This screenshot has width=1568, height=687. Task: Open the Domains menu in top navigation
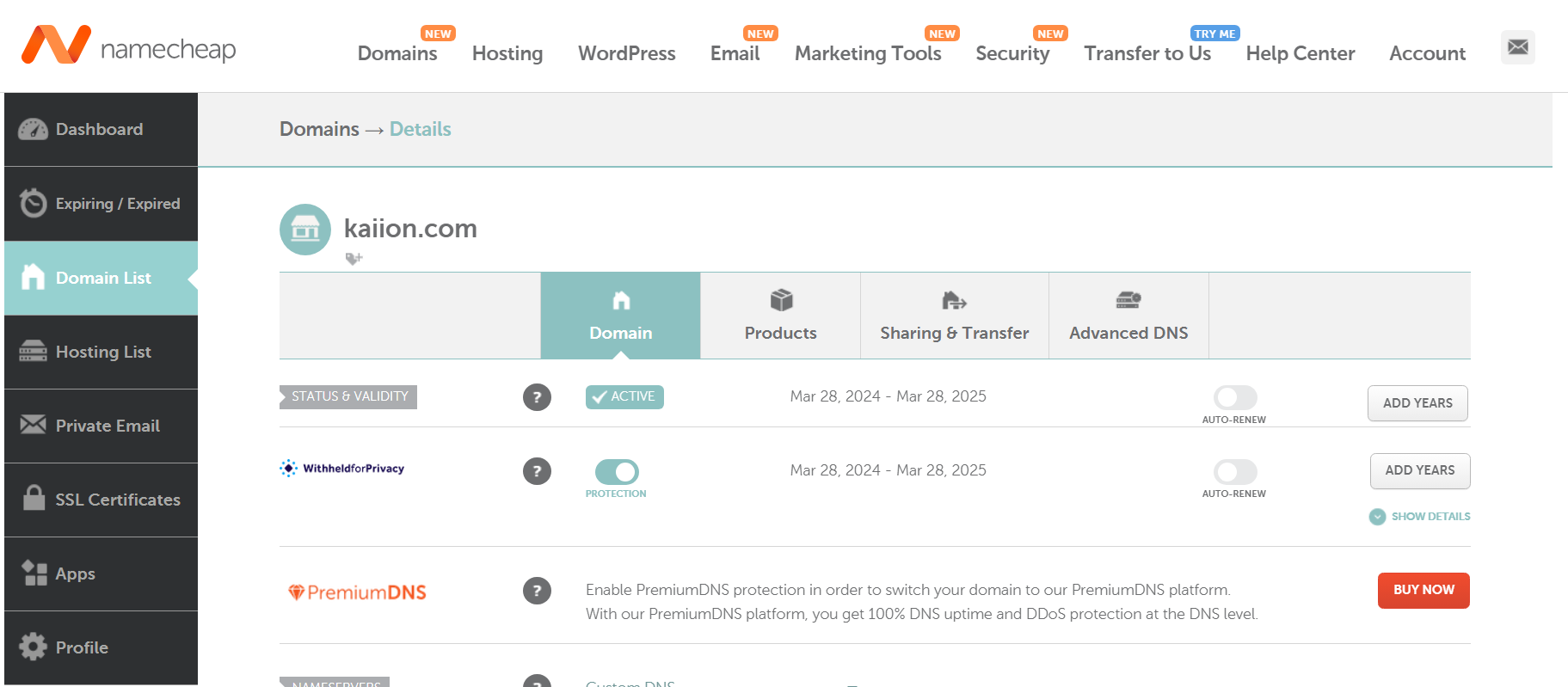[x=397, y=53]
